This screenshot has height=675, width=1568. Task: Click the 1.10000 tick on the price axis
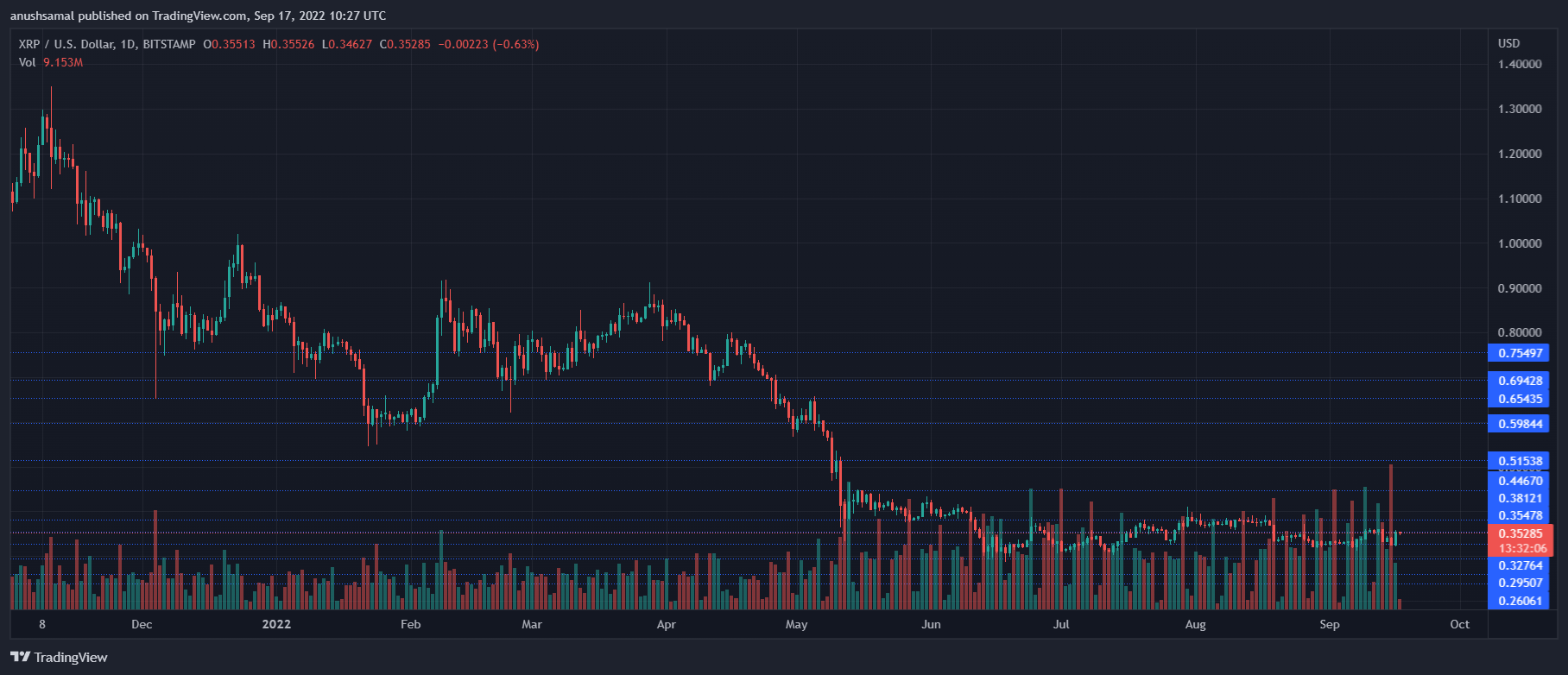[x=1520, y=199]
